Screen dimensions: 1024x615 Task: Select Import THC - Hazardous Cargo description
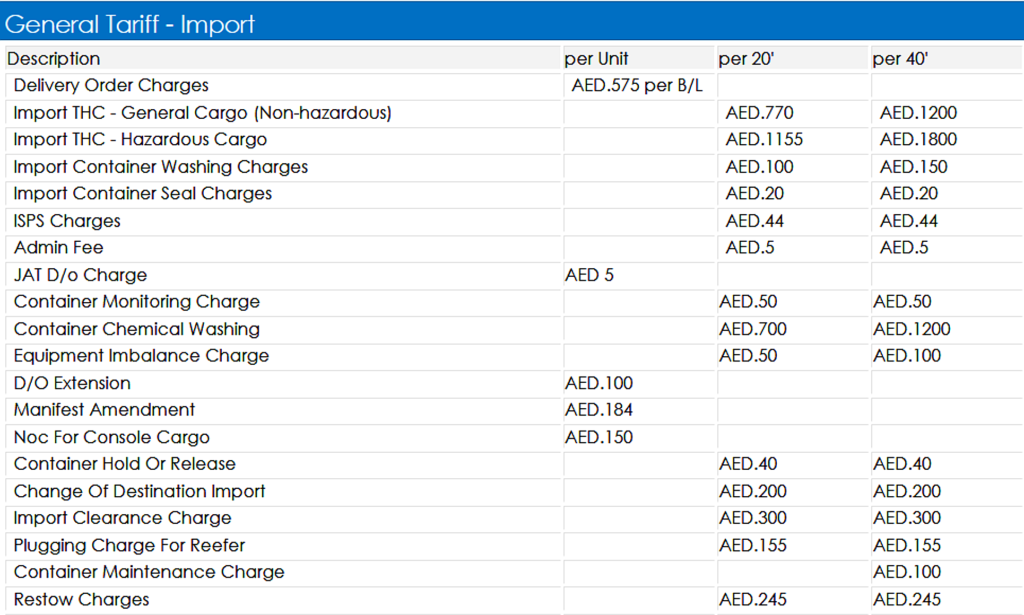click(140, 140)
